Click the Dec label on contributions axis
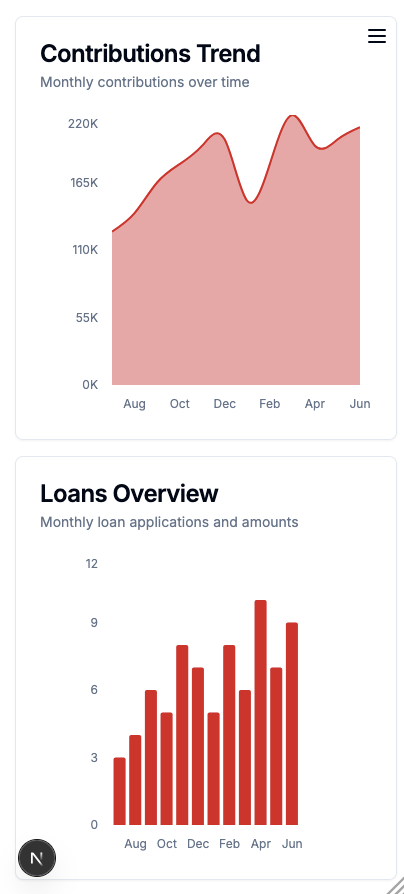The height and width of the screenshot is (894, 404). tap(225, 404)
